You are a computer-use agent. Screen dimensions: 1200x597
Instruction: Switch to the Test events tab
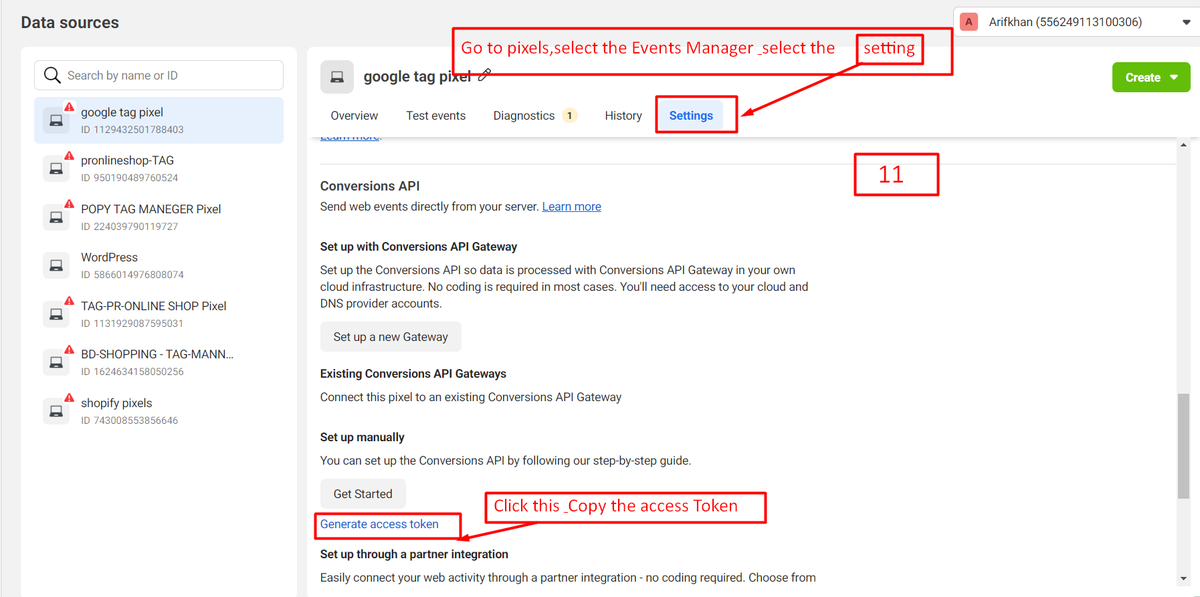(x=436, y=116)
